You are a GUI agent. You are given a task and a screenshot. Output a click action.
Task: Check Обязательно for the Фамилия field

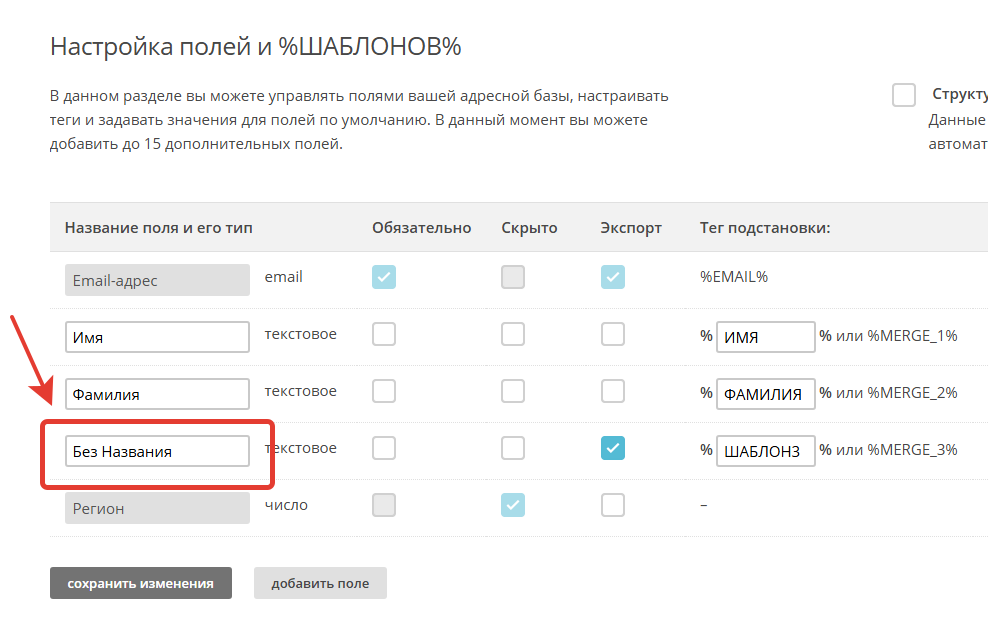[x=384, y=391]
